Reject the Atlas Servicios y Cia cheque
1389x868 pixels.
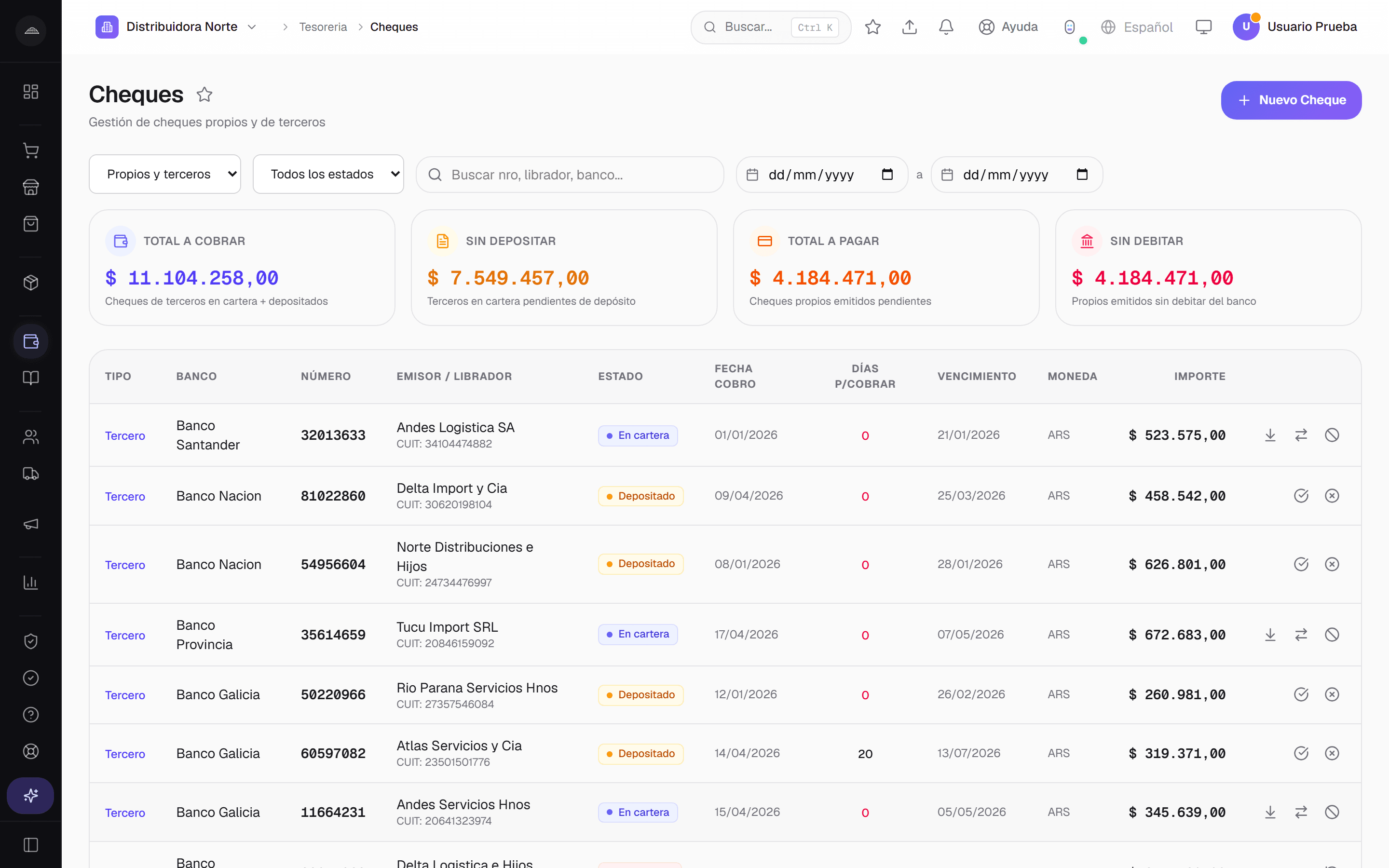(x=1332, y=753)
